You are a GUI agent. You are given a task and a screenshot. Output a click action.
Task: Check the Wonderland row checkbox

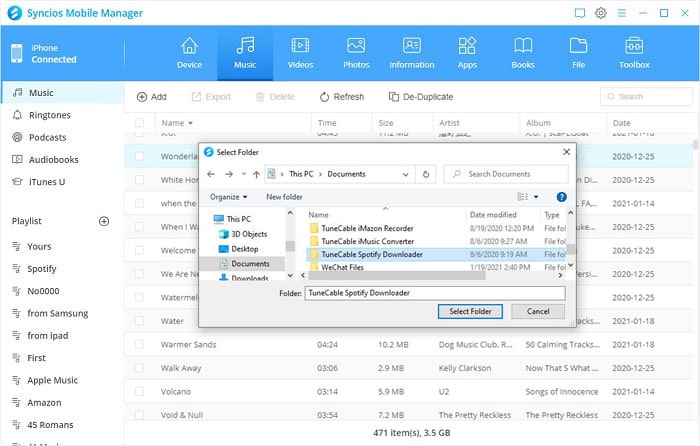[x=140, y=156]
